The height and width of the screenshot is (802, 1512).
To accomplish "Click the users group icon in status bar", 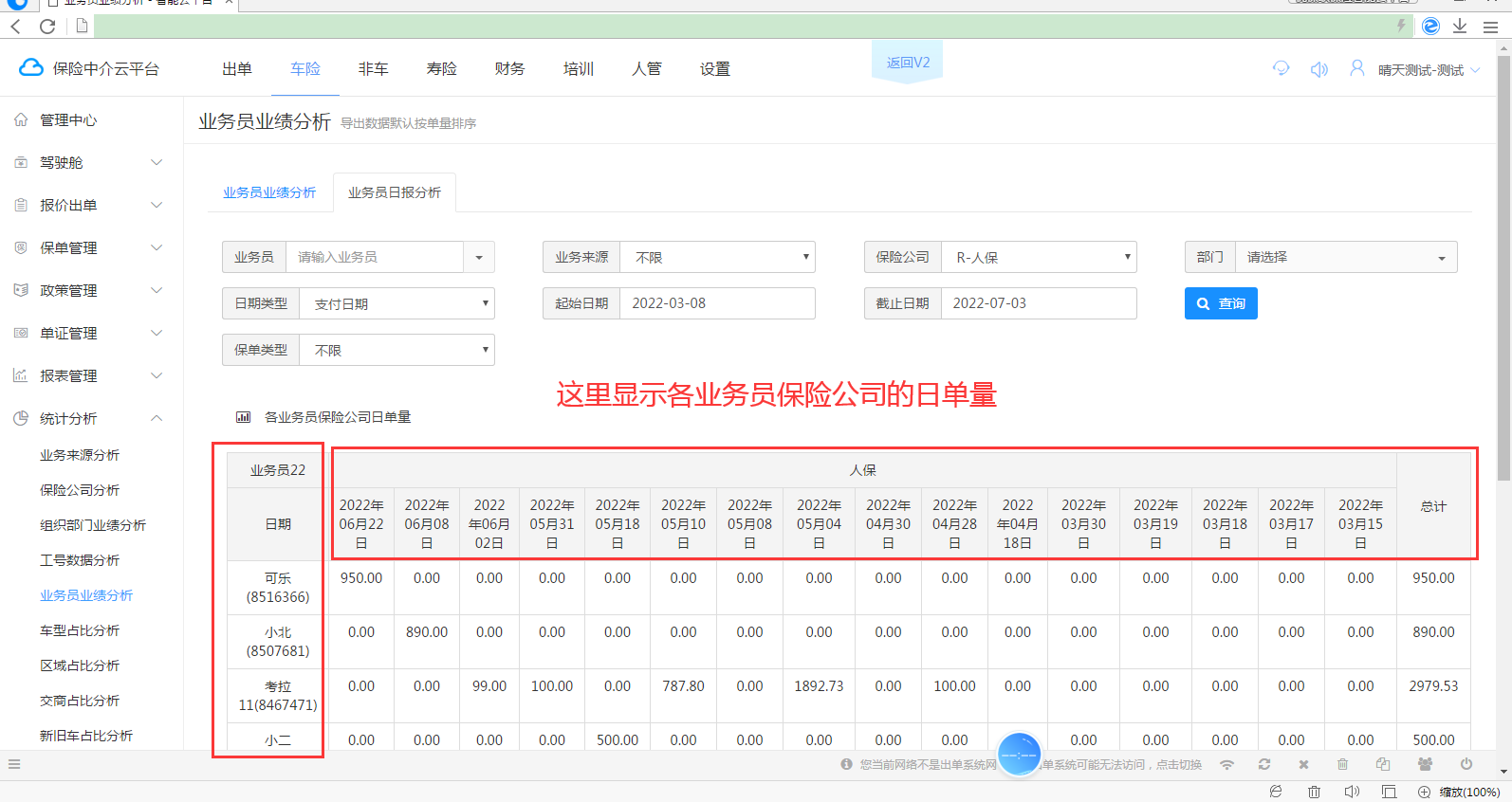I will point(1425,764).
